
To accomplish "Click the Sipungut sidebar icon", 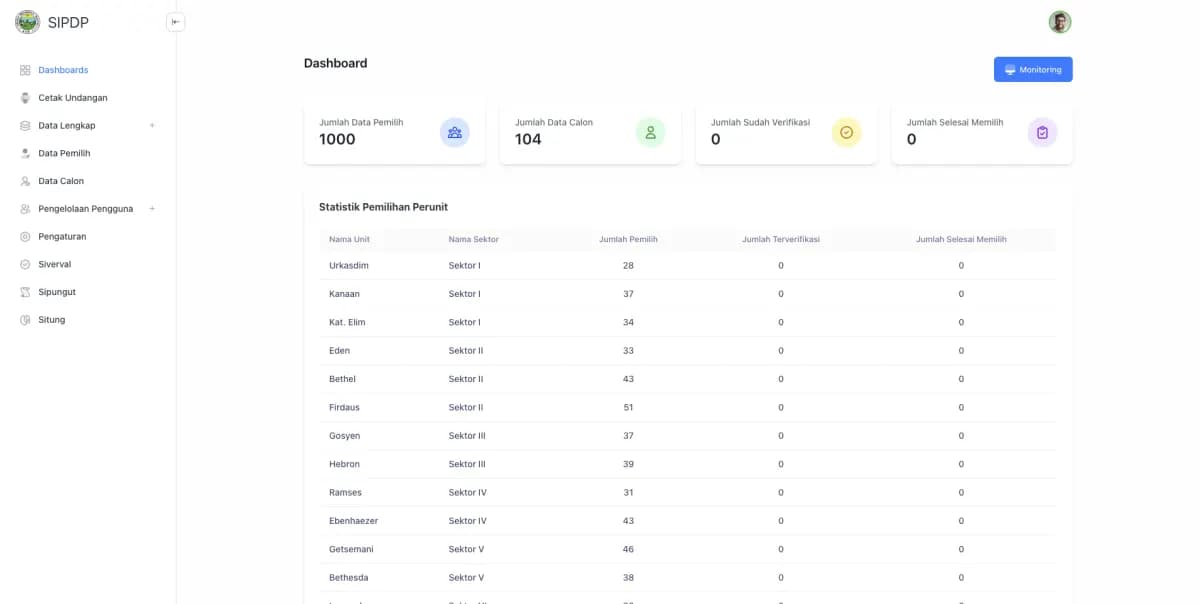I will pyautogui.click(x=26, y=292).
